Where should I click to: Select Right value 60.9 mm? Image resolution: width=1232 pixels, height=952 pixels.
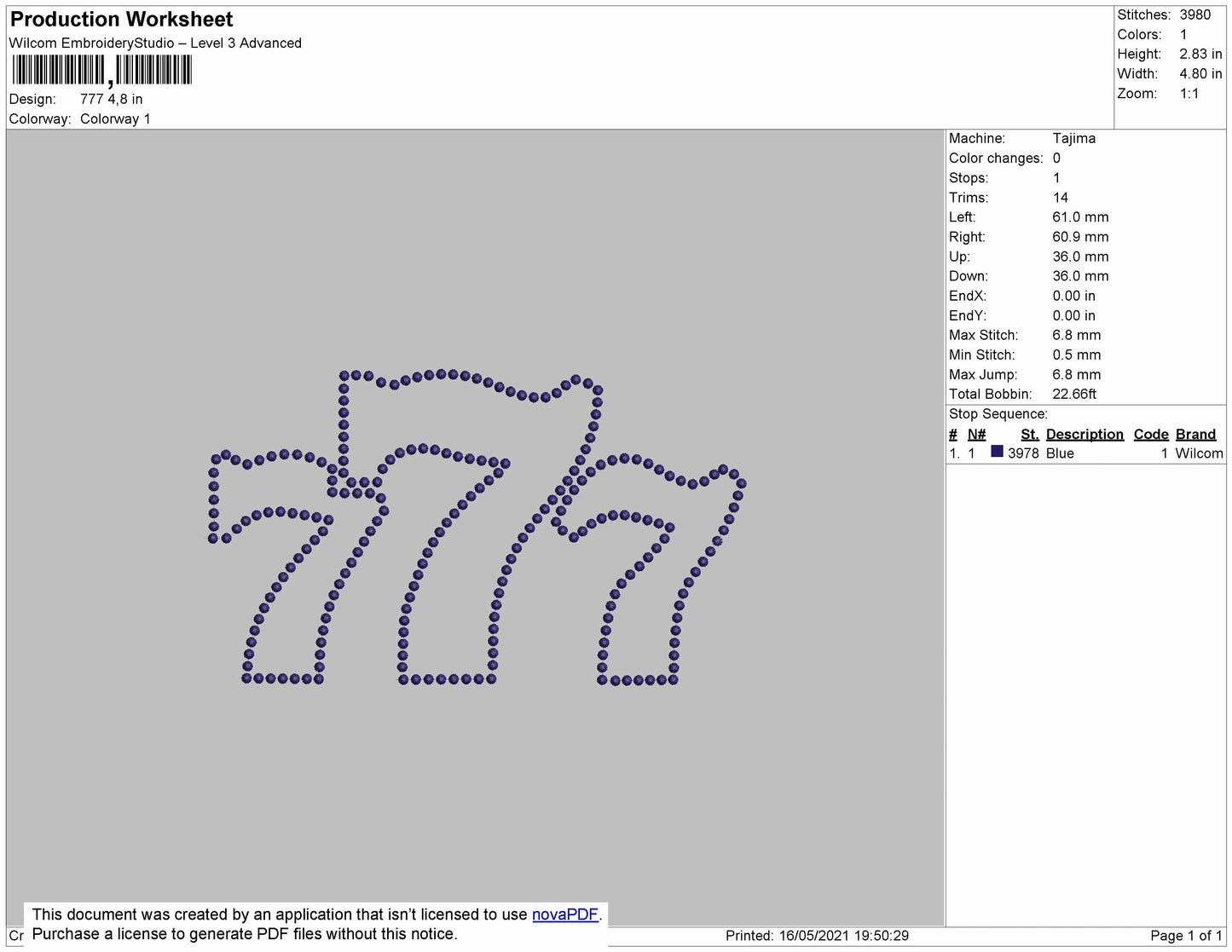[x=1080, y=237]
